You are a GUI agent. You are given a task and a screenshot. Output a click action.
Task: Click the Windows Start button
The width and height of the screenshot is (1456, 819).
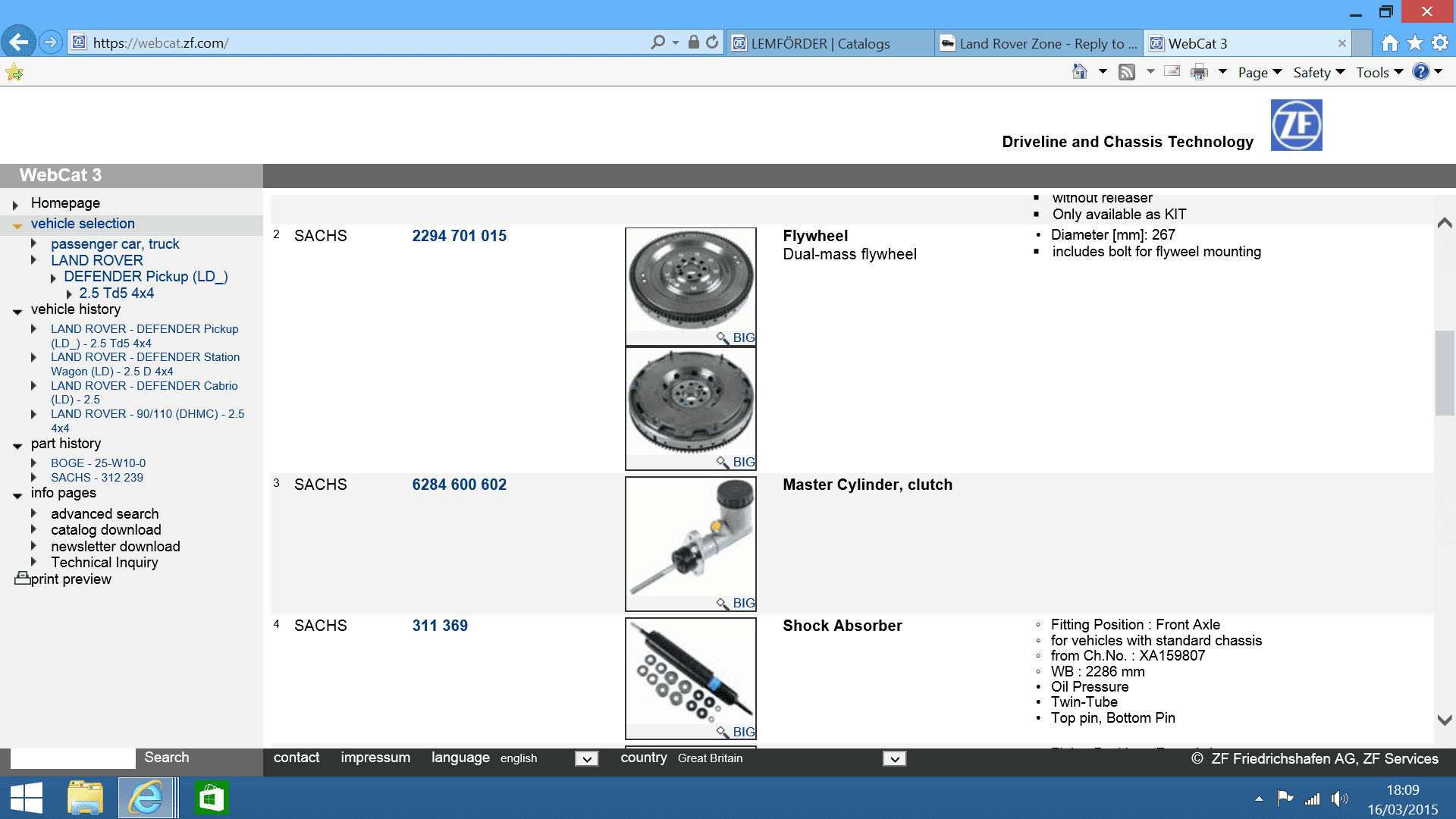coord(26,799)
